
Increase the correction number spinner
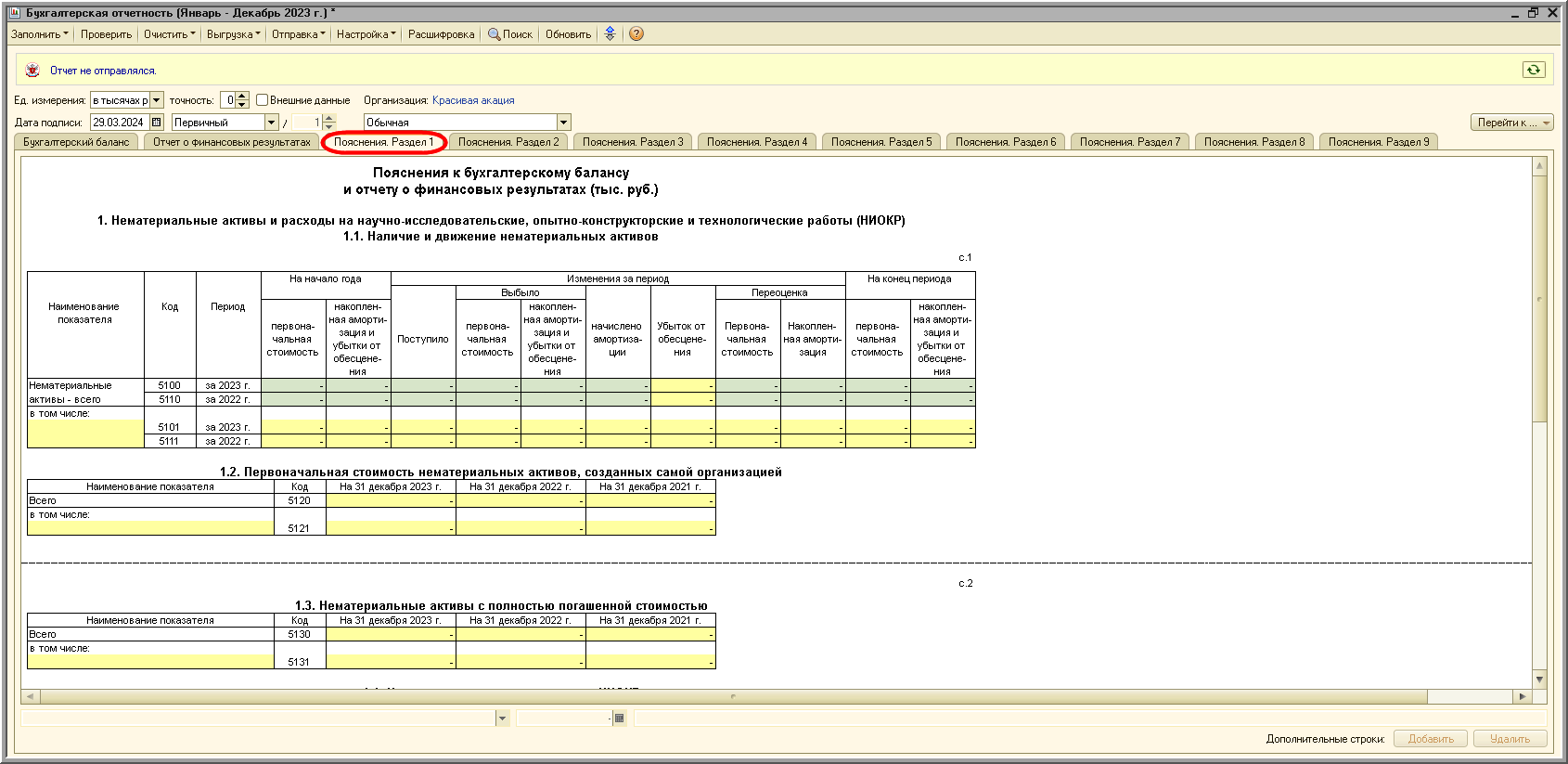tap(328, 119)
